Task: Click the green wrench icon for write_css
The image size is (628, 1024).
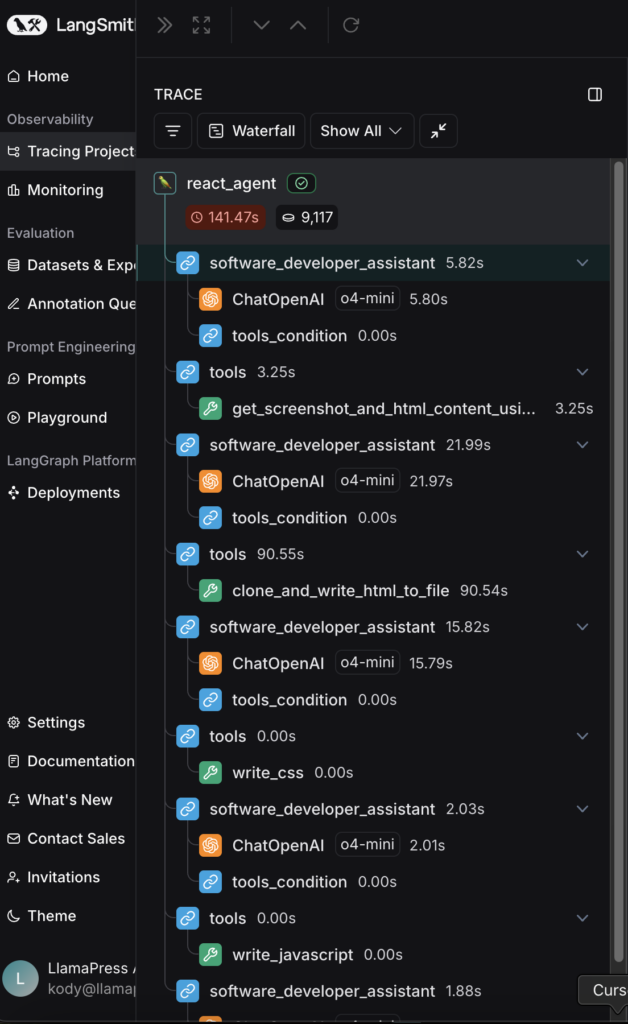Action: coord(210,772)
